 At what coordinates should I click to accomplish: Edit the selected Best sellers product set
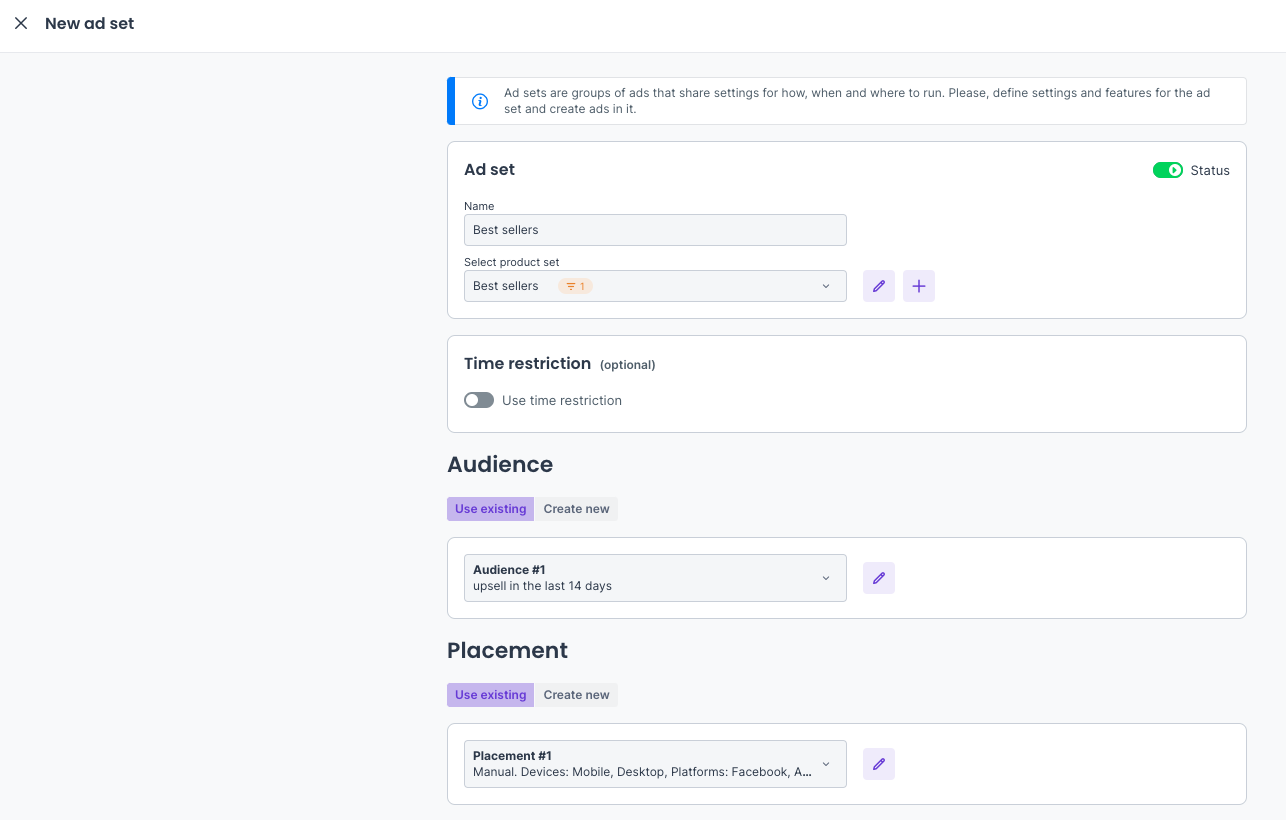(878, 286)
